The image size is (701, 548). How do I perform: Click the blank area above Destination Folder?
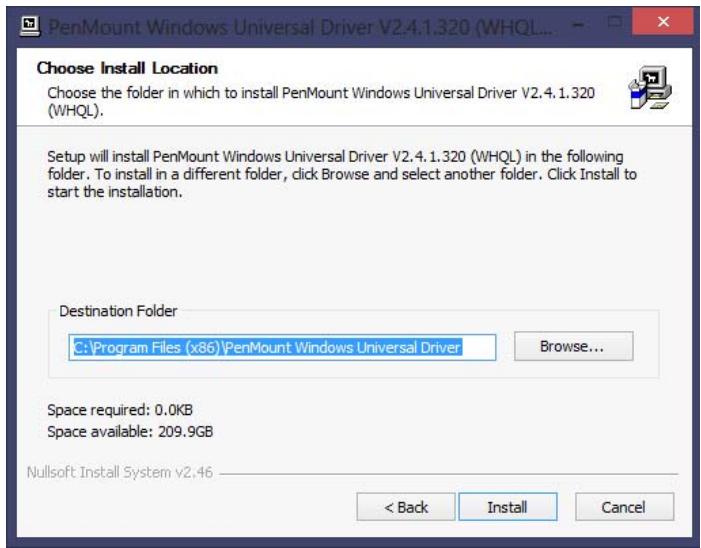[353, 255]
